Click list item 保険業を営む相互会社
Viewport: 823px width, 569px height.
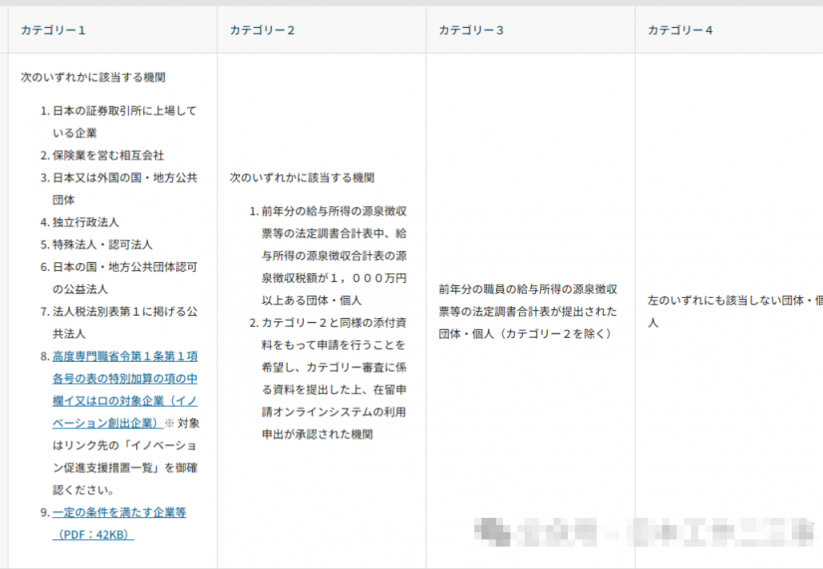point(108,155)
